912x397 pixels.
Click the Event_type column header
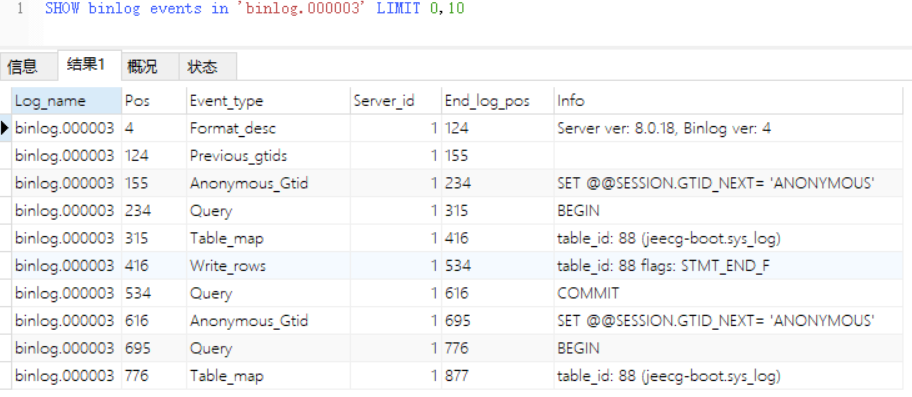268,101
